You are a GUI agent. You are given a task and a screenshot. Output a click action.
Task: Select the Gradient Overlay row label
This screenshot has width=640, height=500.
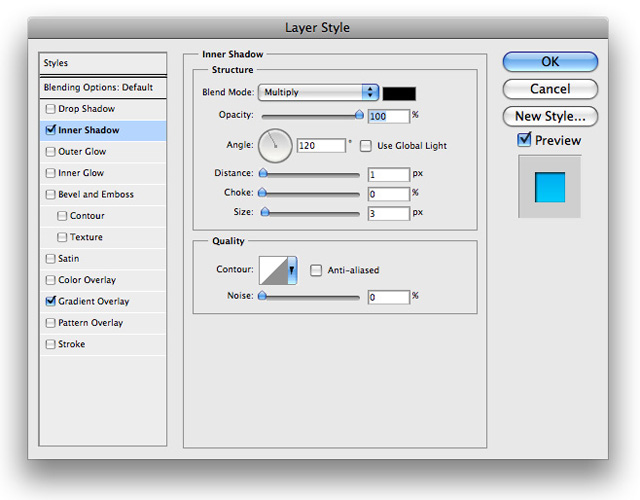click(93, 301)
